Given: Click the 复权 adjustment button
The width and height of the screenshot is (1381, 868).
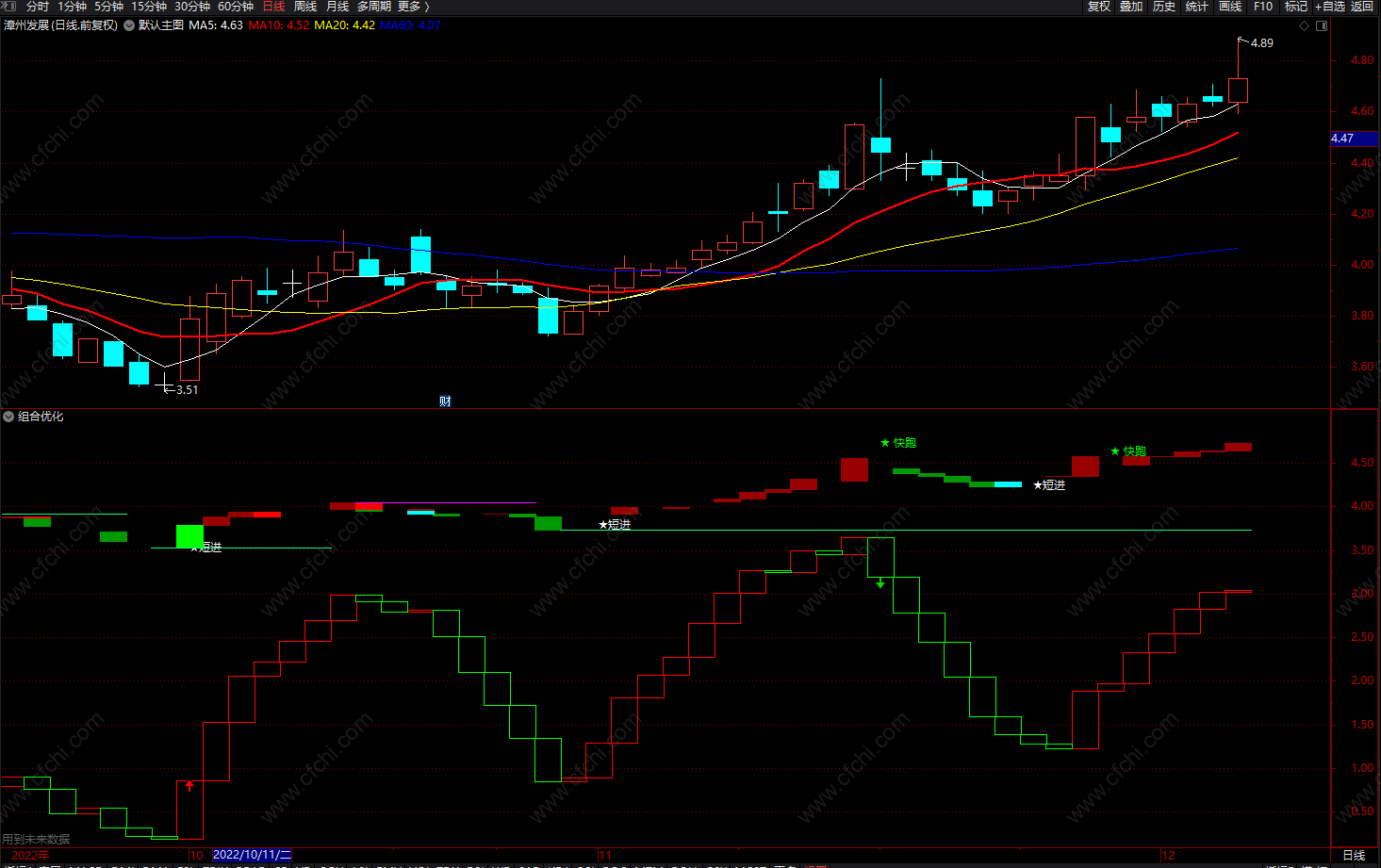Looking at the screenshot, I should [x=1099, y=7].
